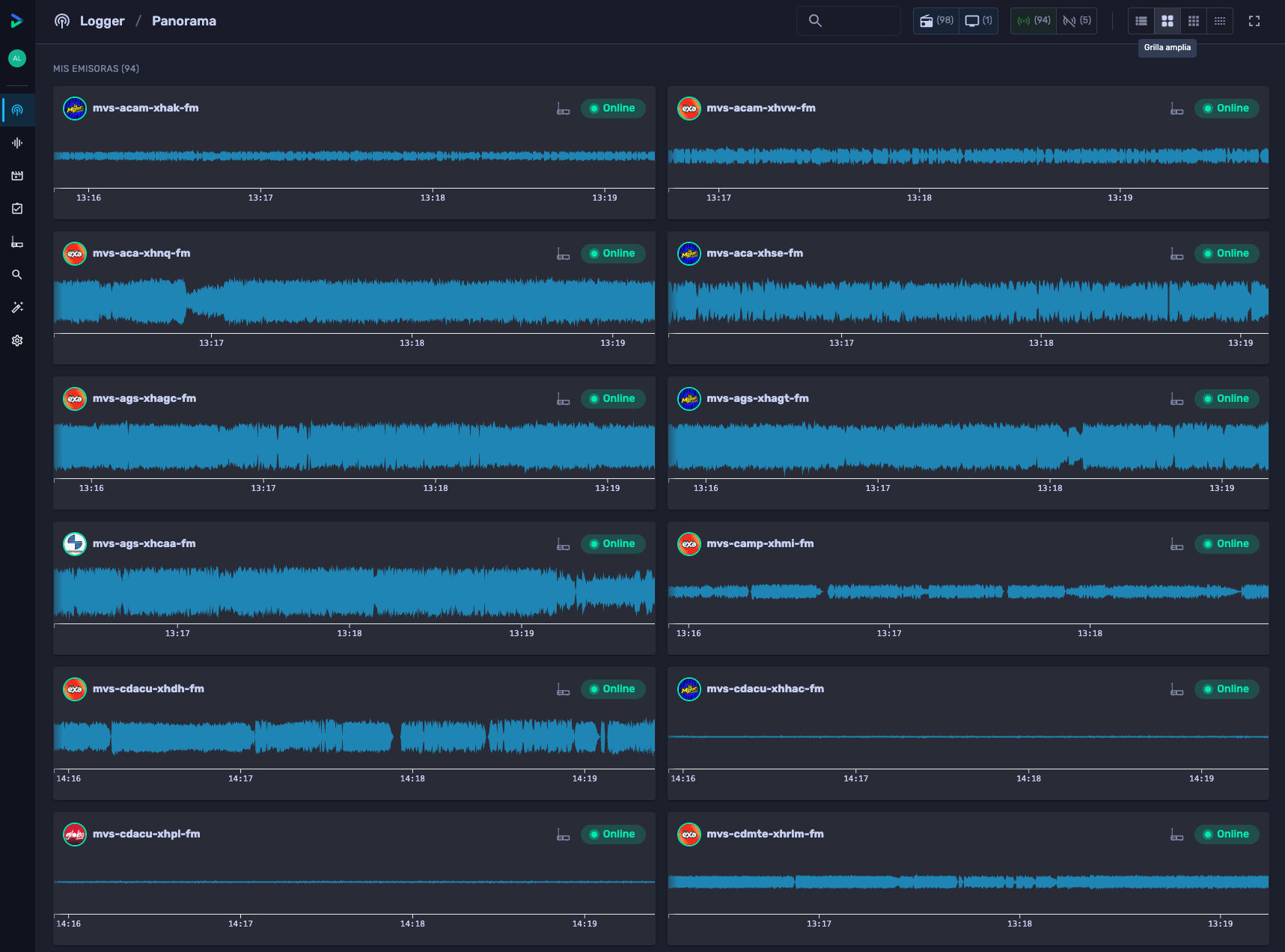
Task: Toggle the online stations filter (94)
Action: pos(1034,21)
